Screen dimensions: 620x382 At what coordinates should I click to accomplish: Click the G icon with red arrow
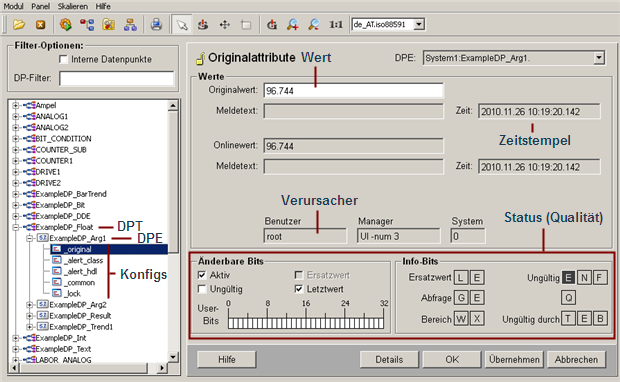coord(272,25)
